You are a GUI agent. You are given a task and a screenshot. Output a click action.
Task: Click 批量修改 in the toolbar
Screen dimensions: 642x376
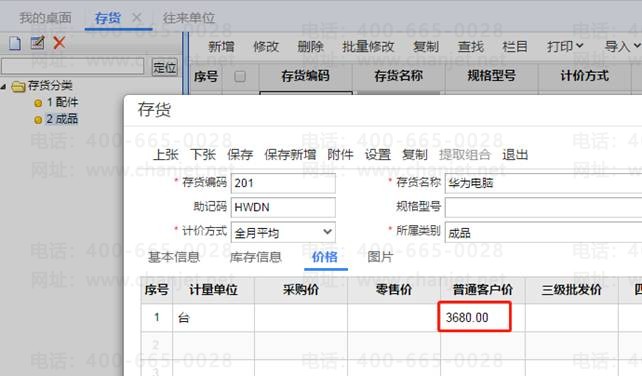tap(368, 47)
